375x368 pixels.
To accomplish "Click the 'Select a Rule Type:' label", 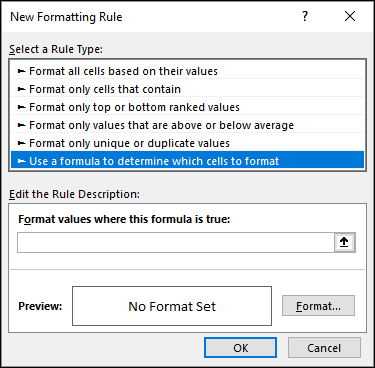I will coord(56,49).
